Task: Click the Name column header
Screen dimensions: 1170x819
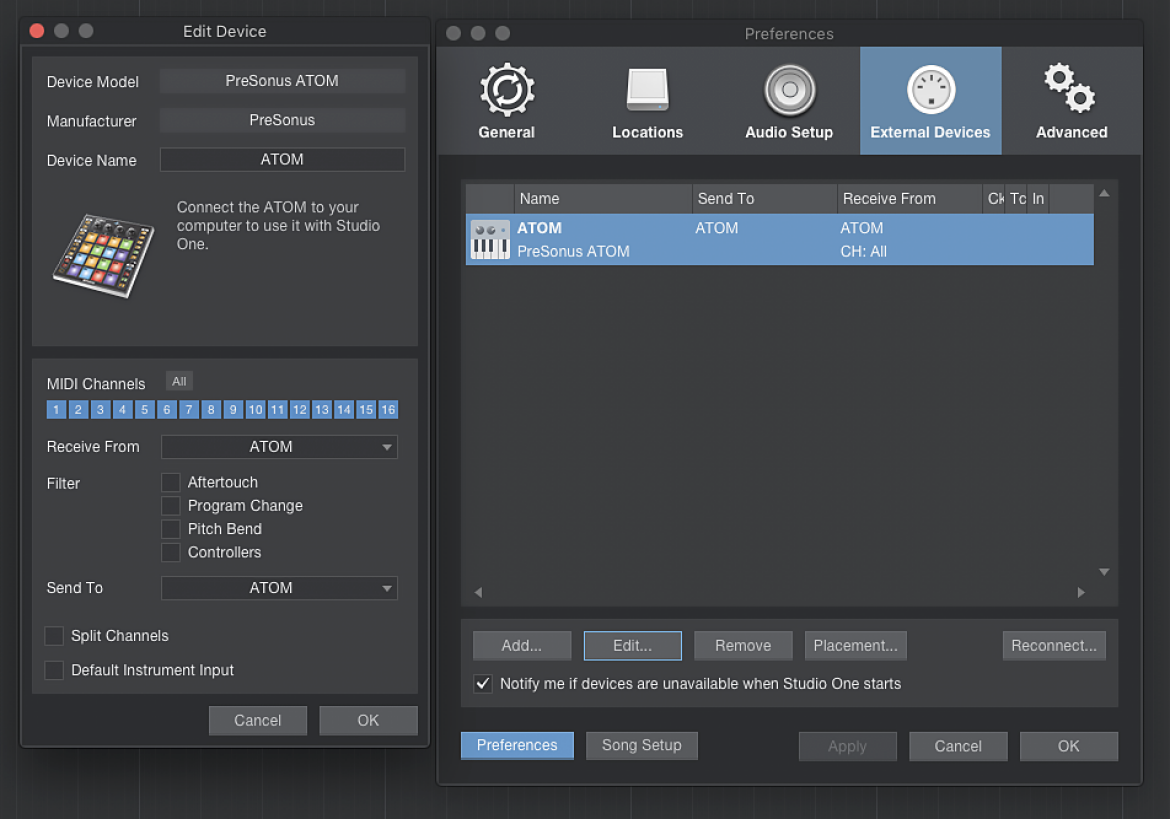Action: [603, 199]
